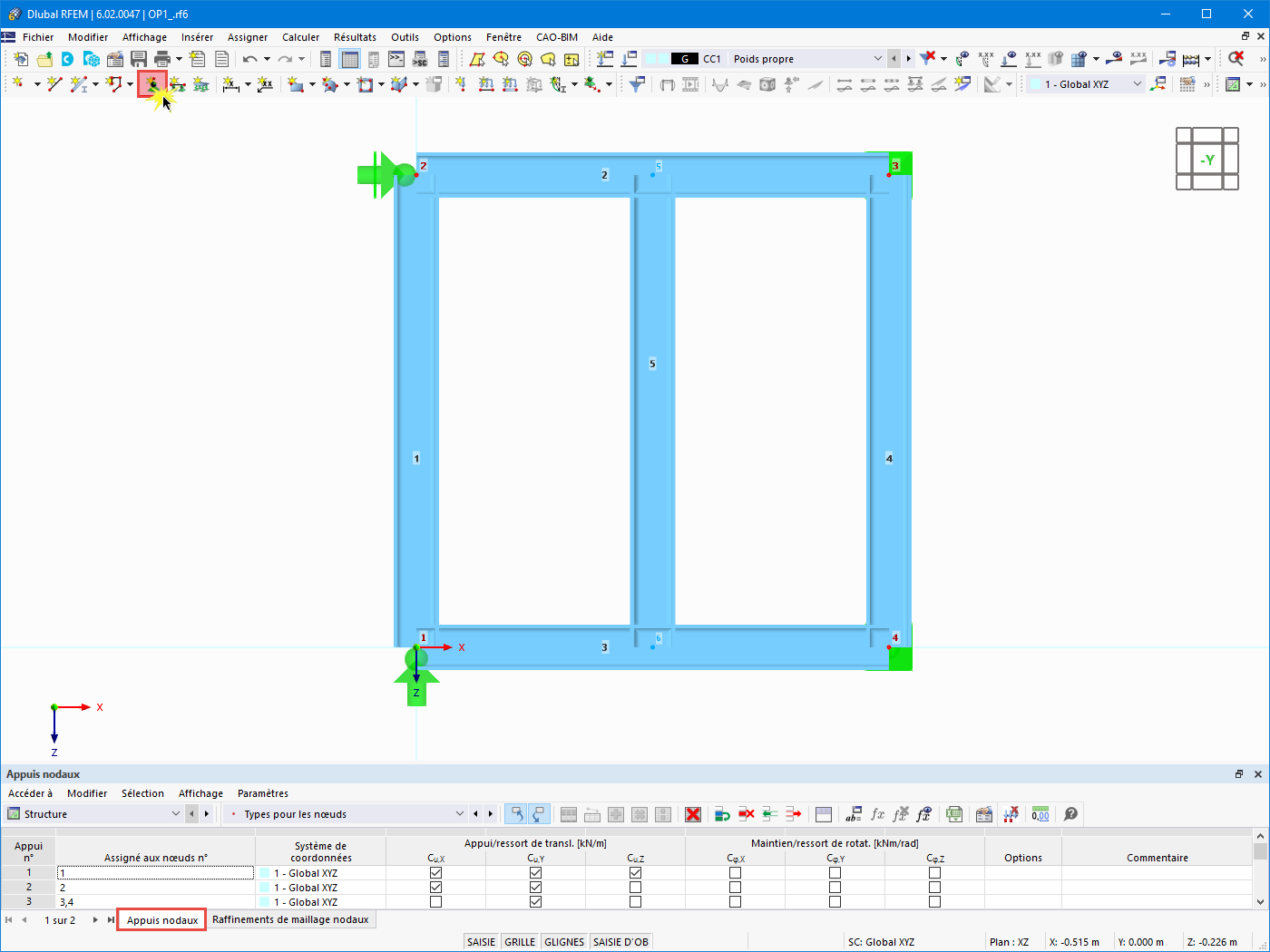Export the table to Excel
Image resolution: width=1270 pixels, height=952 pixels.
954,814
